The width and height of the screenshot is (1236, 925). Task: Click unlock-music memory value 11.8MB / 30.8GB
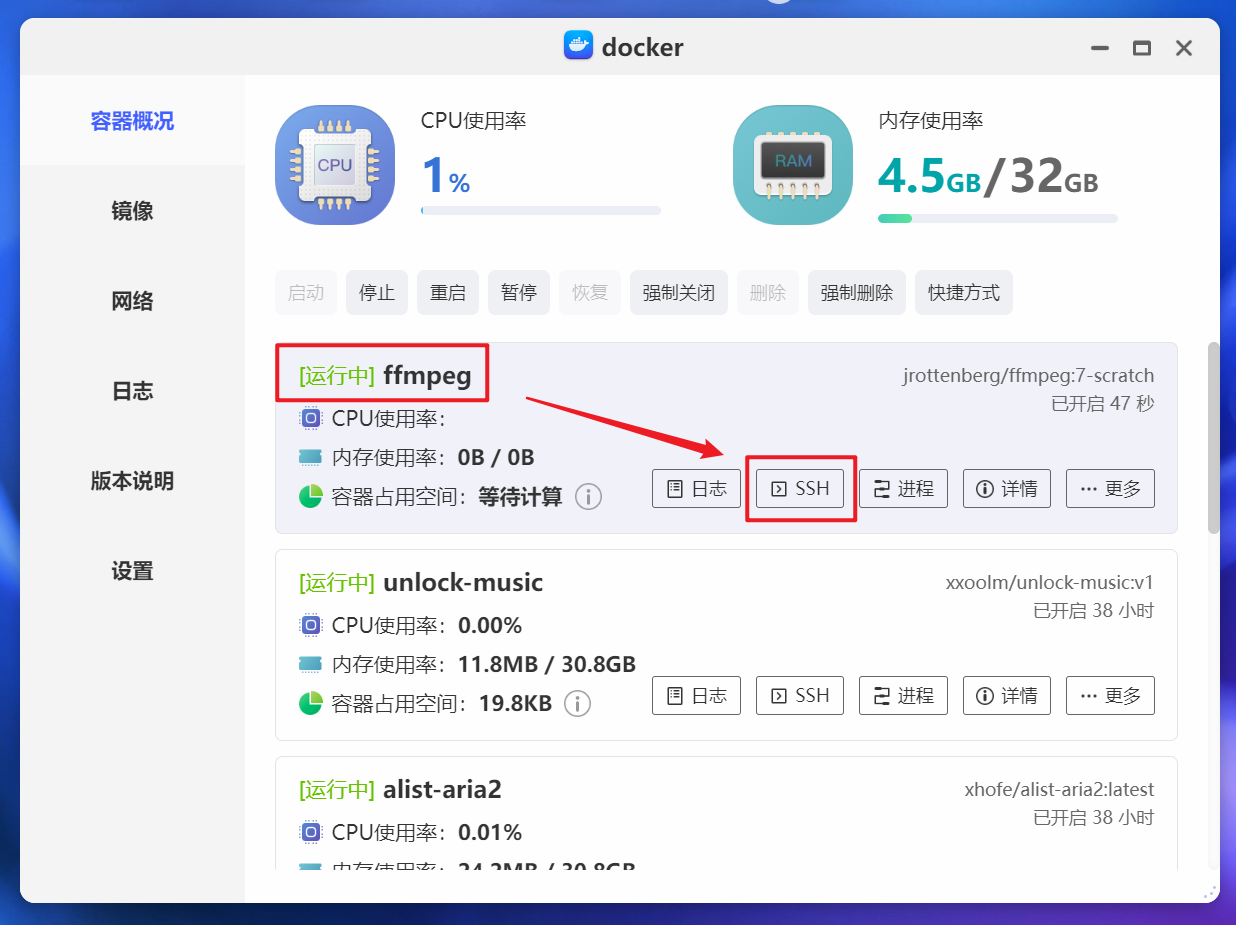(547, 664)
